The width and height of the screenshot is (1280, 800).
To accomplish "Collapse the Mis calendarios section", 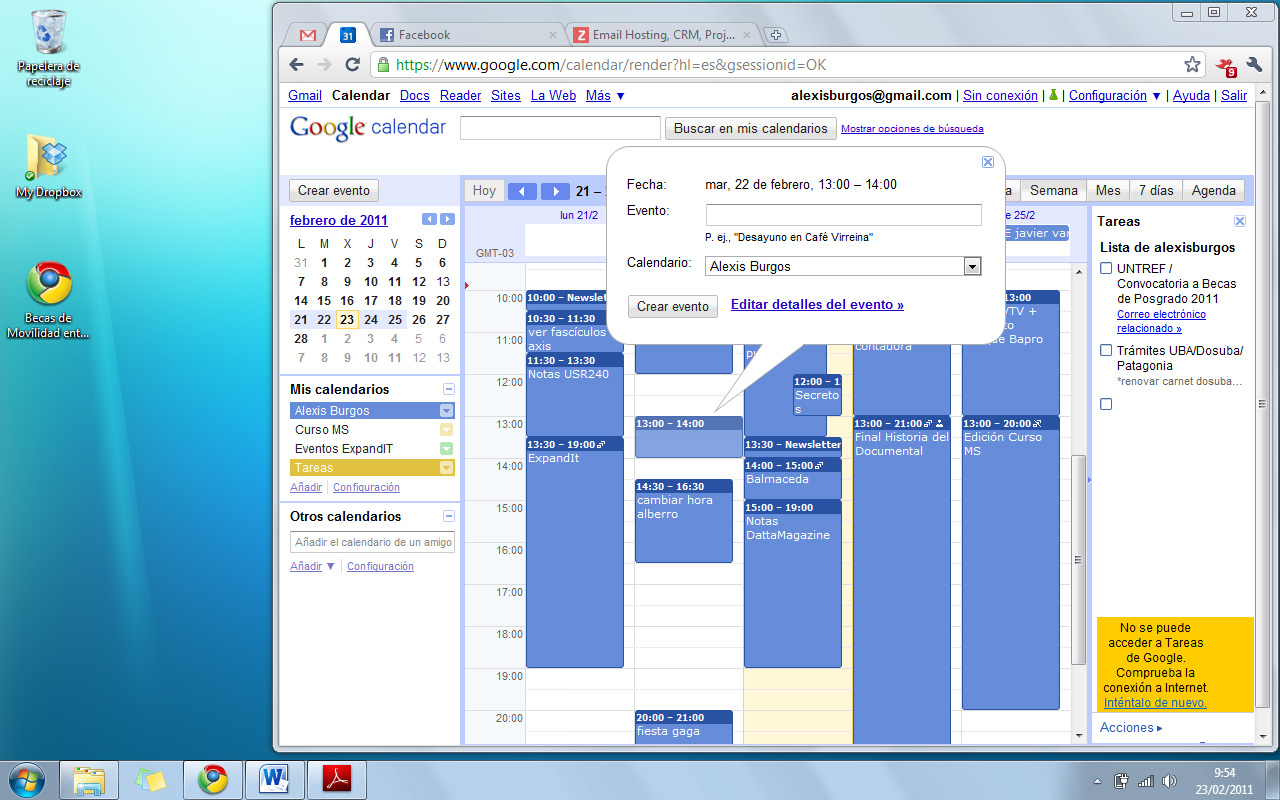I will pos(449,389).
